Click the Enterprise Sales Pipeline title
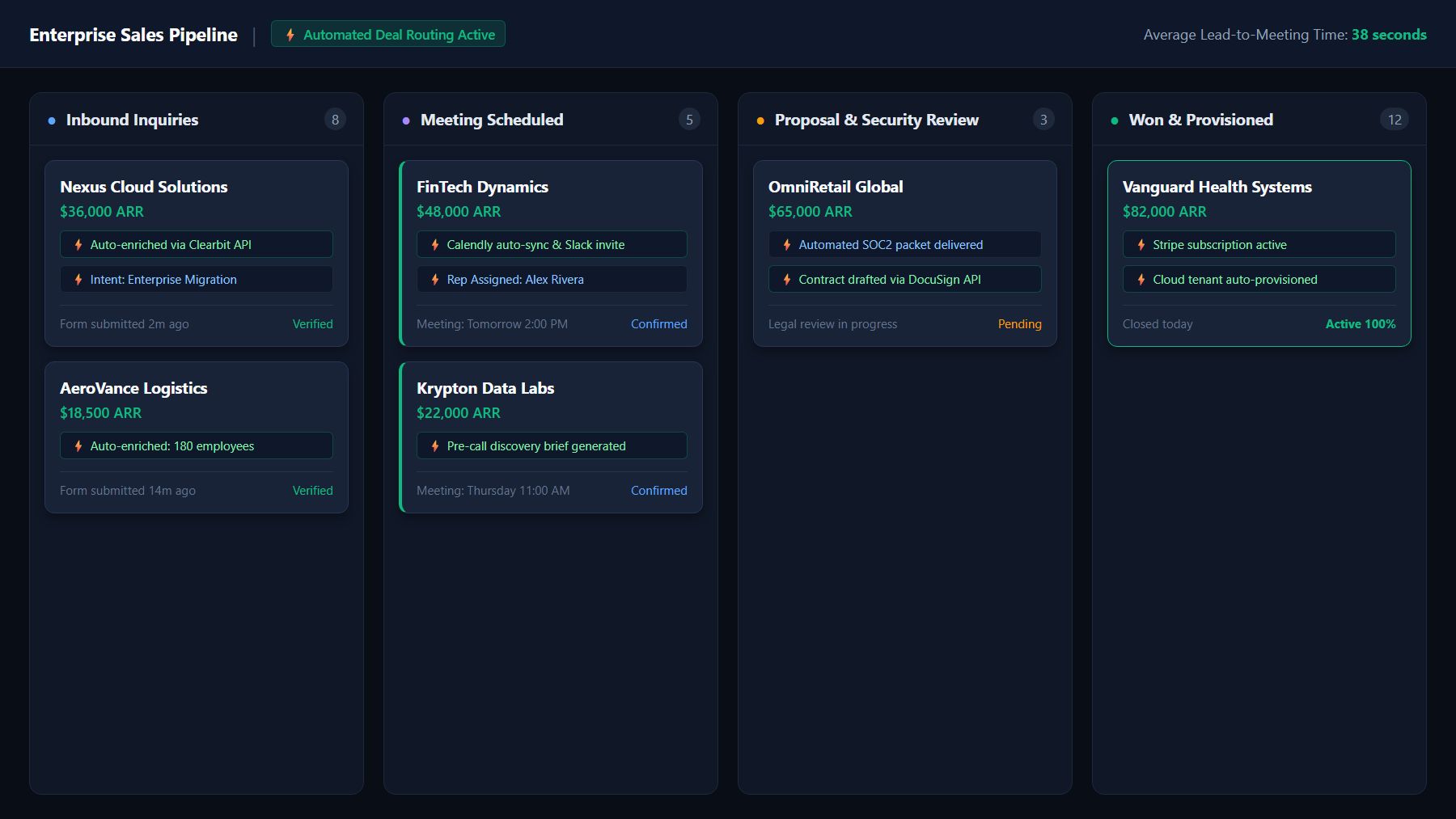Image resolution: width=1456 pixels, height=819 pixels. 133,35
